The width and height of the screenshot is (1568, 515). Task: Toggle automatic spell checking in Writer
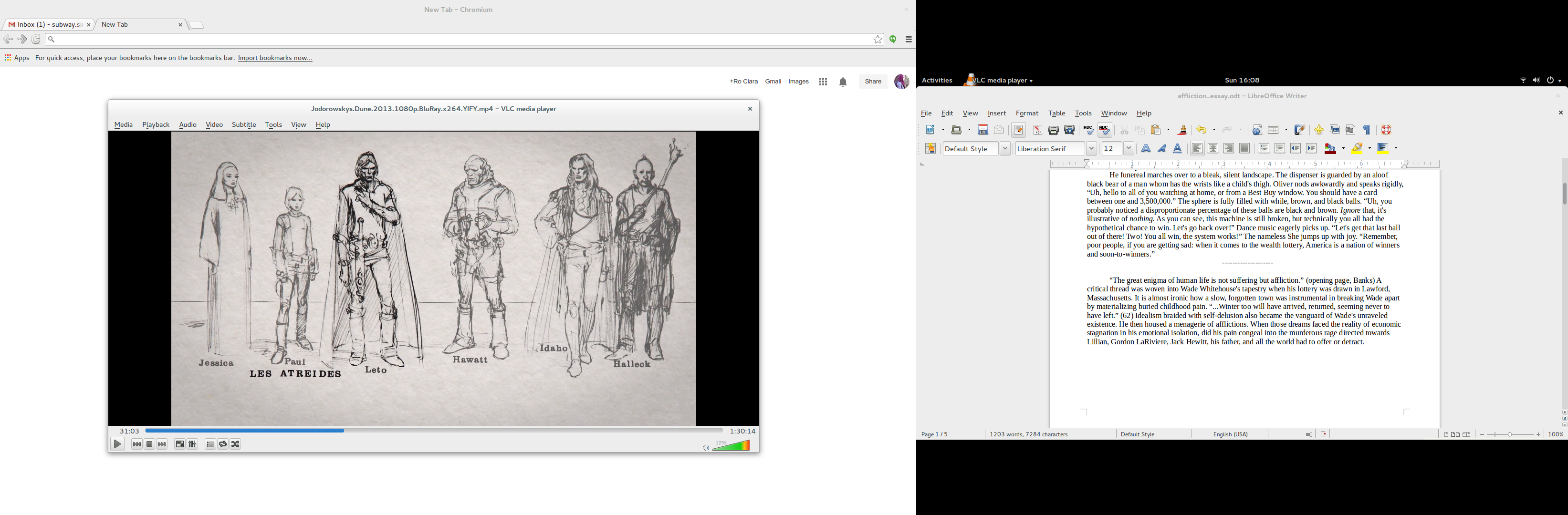click(x=1104, y=130)
